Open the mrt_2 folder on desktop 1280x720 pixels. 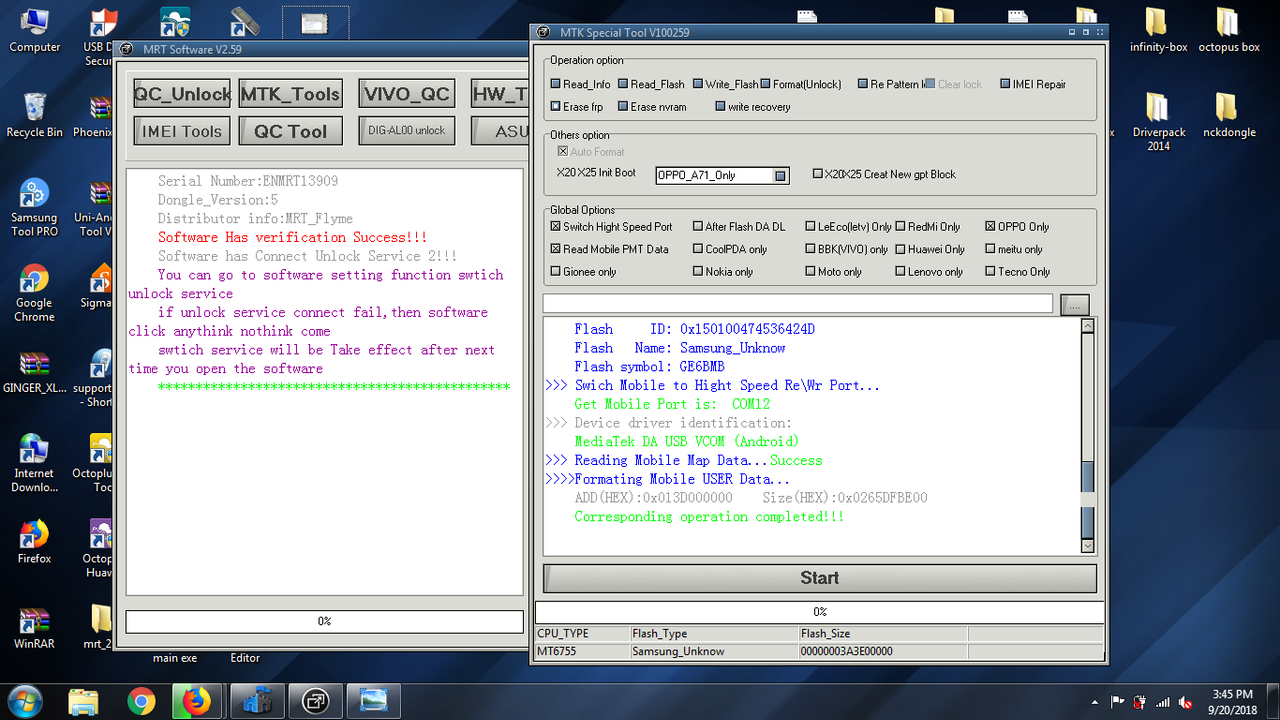(101, 628)
